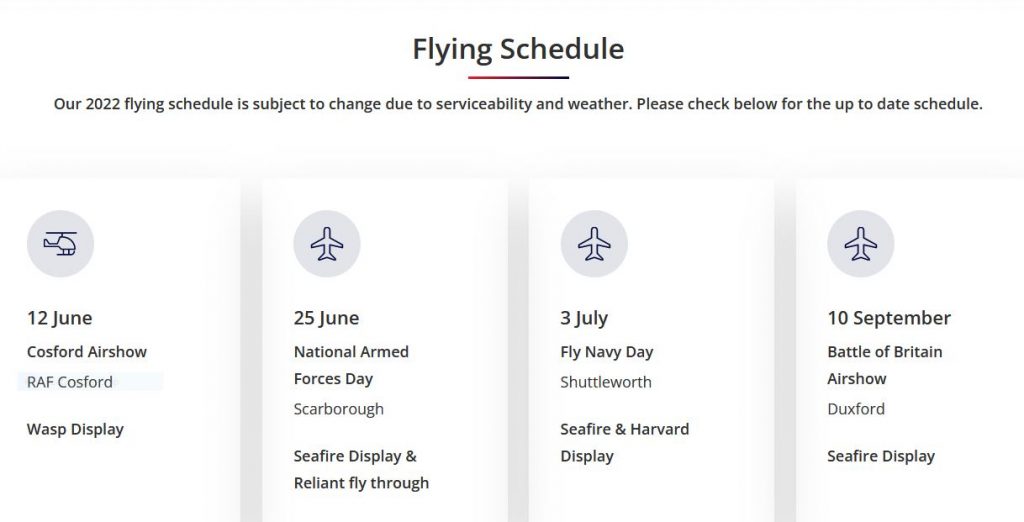Open the Fly Navy Day event
1024x522 pixels.
pyautogui.click(x=607, y=351)
